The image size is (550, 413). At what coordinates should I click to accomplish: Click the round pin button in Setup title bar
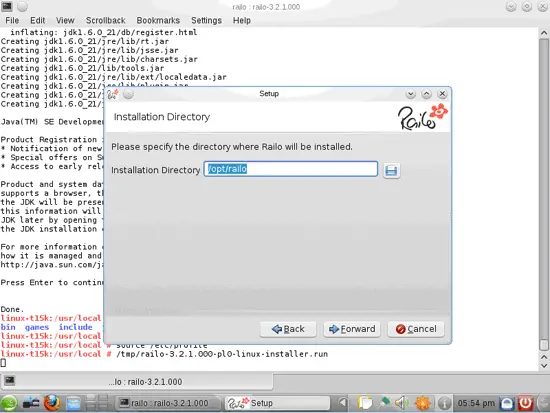point(128,94)
